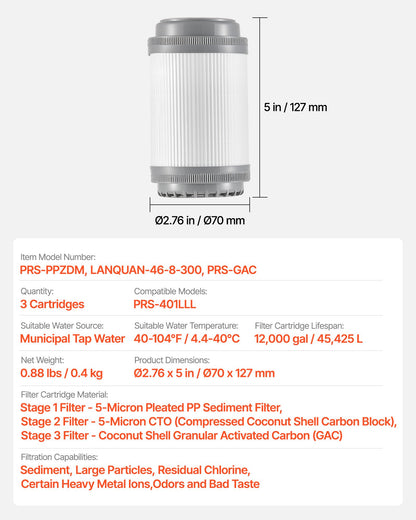Click model number PRS-PPZDM, LANQUAN-46-8-300, PRS-GAC
Image resolution: width=416 pixels, height=520 pixels.
[x=138, y=270]
